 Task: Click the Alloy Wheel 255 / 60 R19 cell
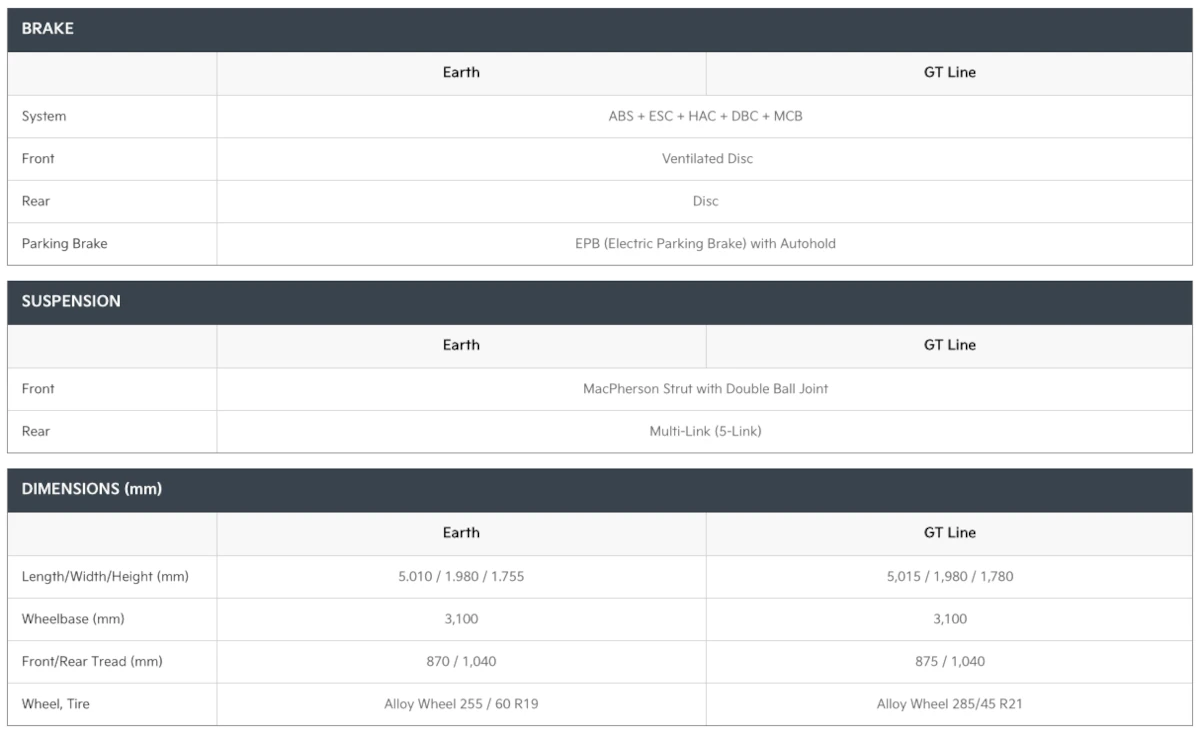click(461, 704)
